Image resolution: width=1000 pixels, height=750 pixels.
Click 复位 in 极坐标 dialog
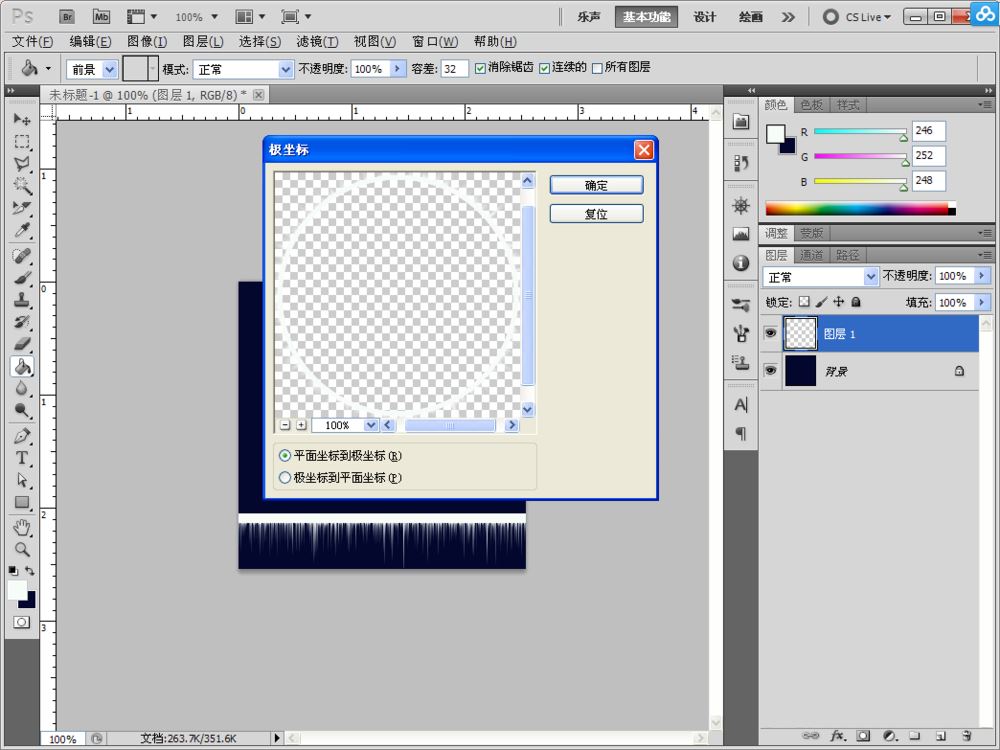point(596,214)
